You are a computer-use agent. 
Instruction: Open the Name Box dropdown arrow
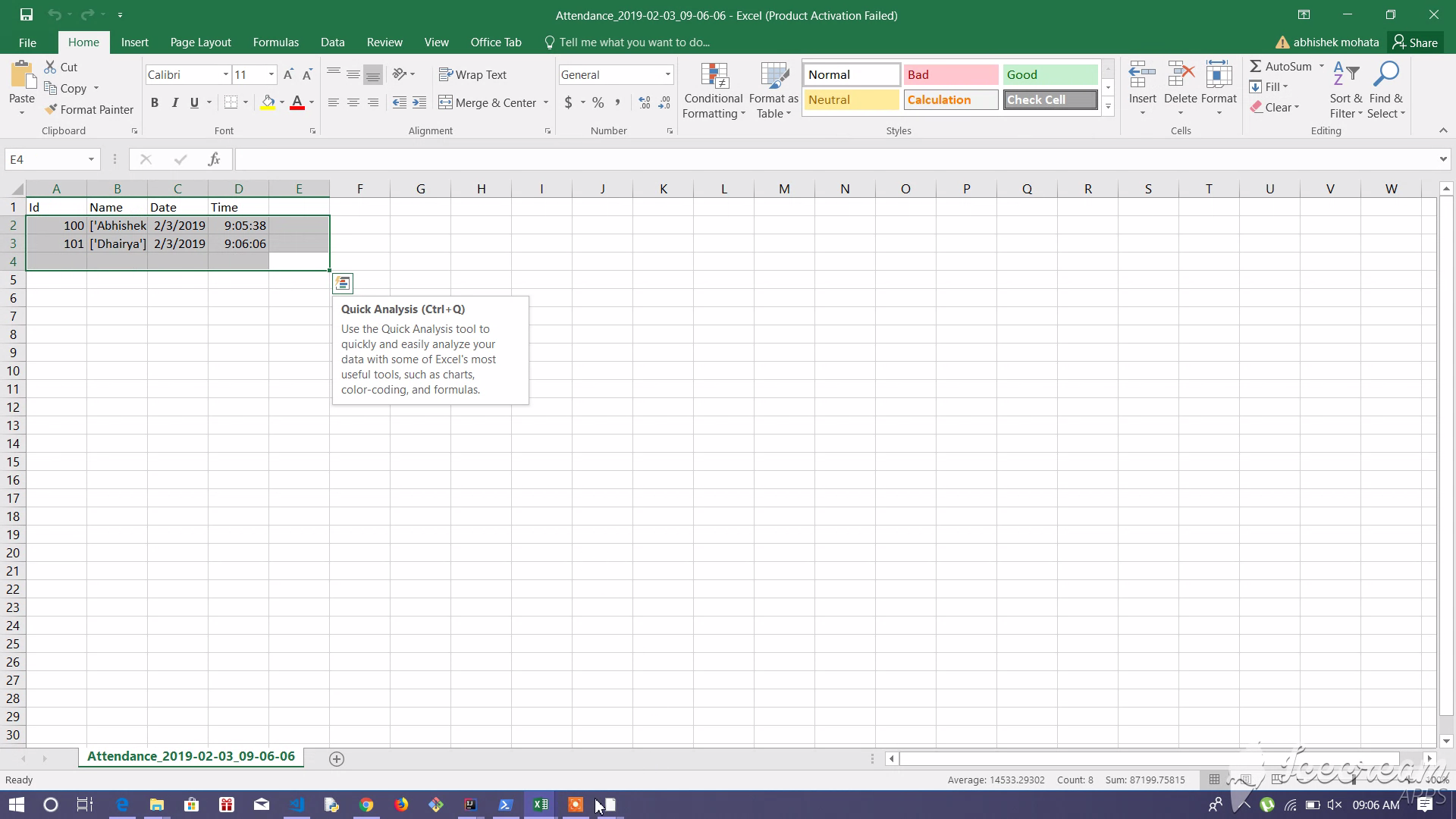[91, 159]
